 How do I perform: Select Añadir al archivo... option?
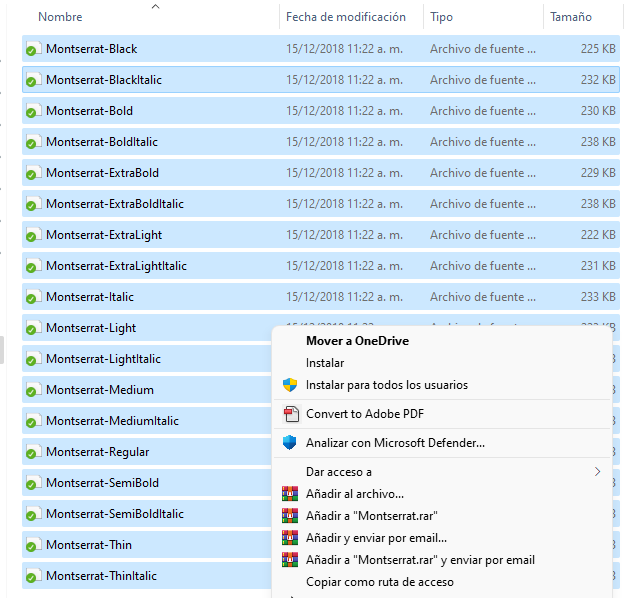tap(355, 494)
